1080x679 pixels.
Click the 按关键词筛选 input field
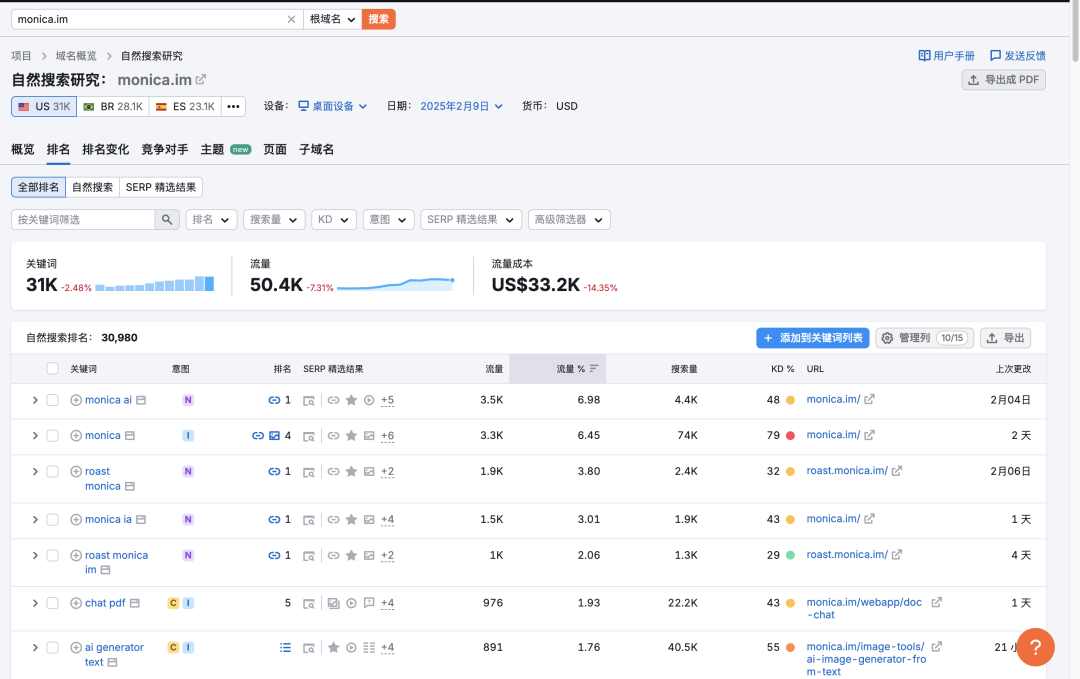pos(83,220)
